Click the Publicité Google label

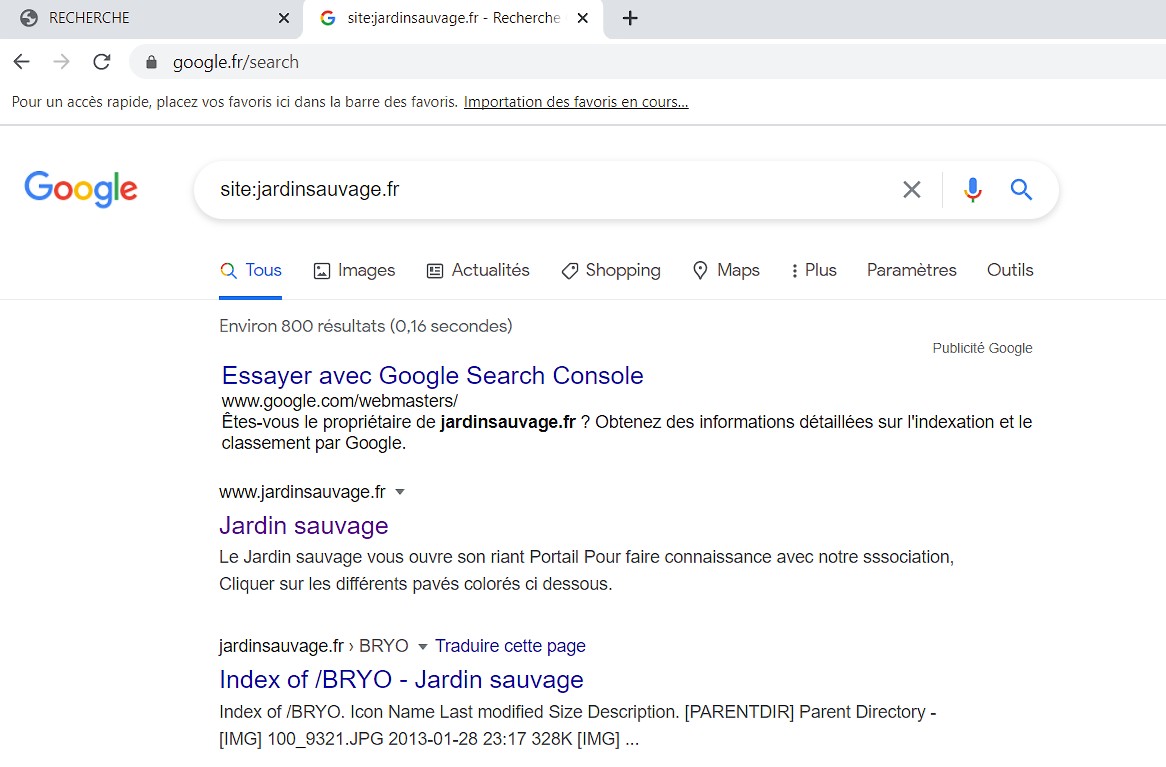(x=982, y=348)
